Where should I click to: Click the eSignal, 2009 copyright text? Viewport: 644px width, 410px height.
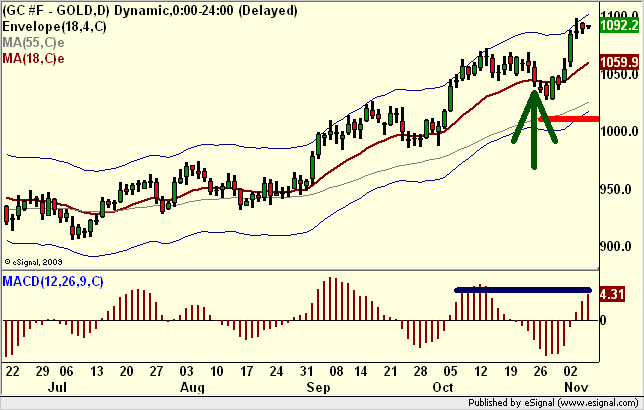point(34,262)
